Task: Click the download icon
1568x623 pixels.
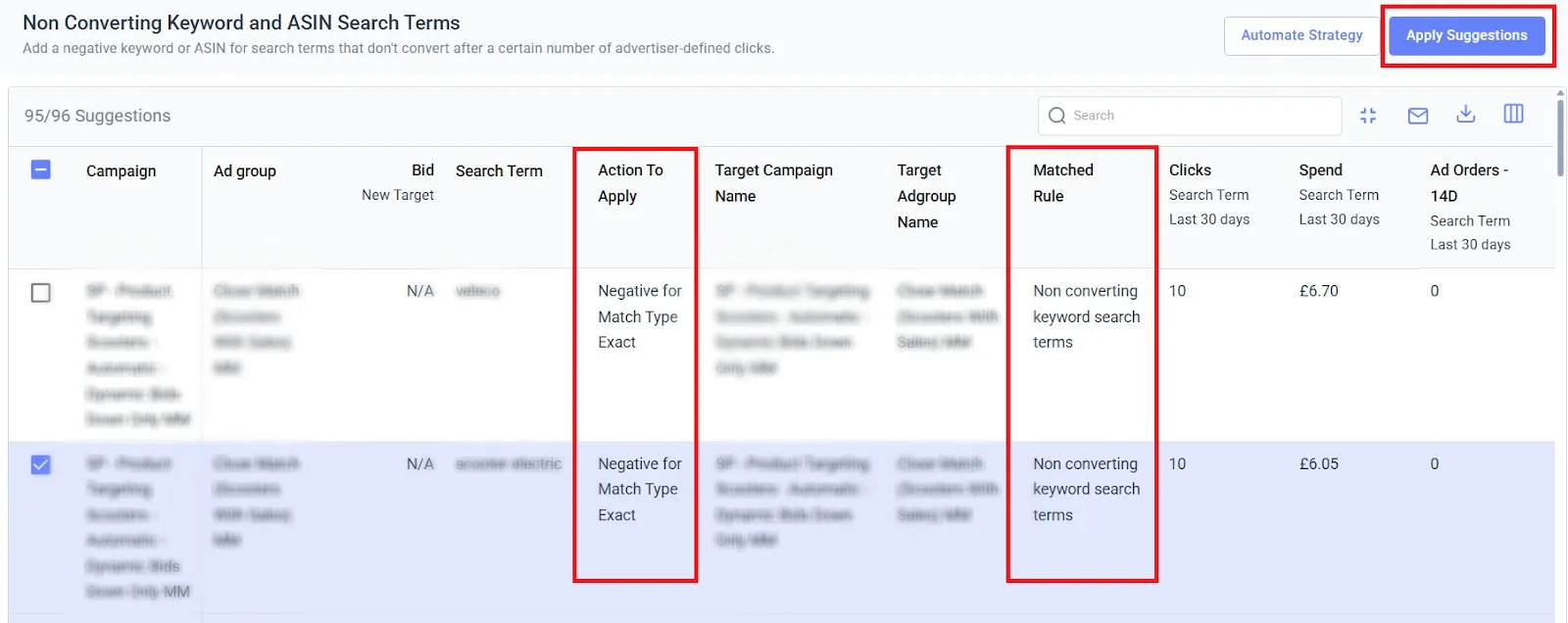Action: point(1465,115)
